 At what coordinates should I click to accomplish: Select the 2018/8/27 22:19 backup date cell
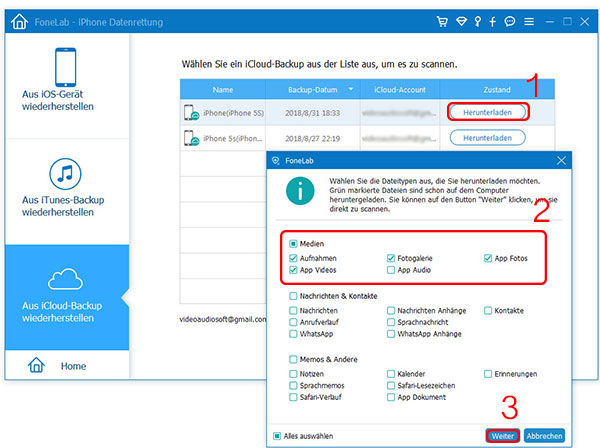pos(313,138)
